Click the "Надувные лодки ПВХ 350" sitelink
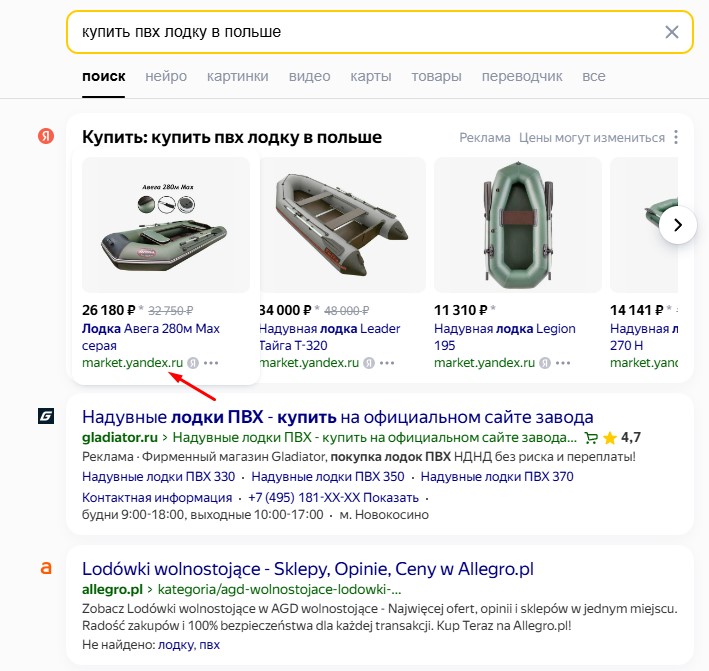 [x=328, y=477]
